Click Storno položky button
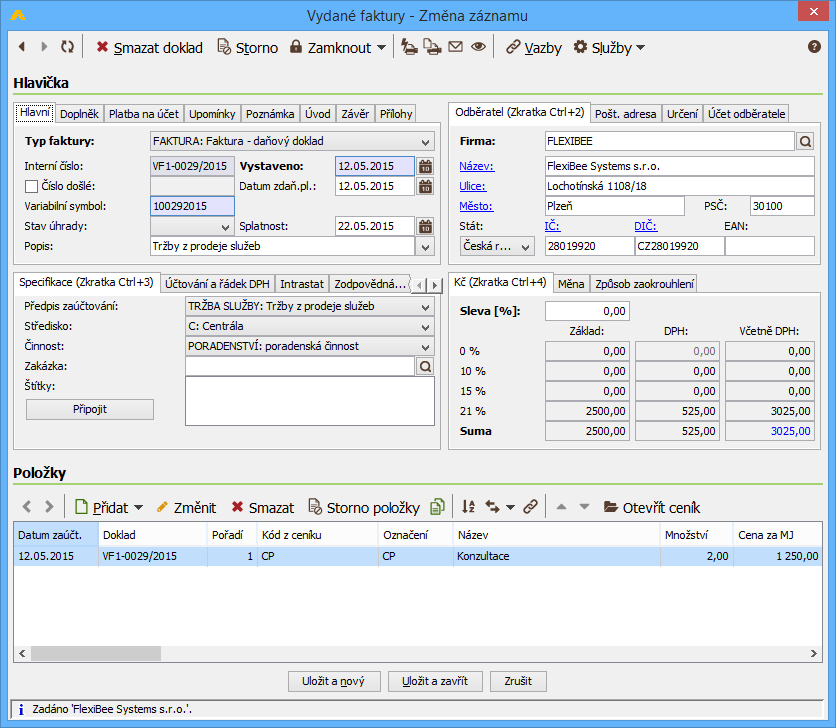The width and height of the screenshot is (836, 728). pos(364,507)
